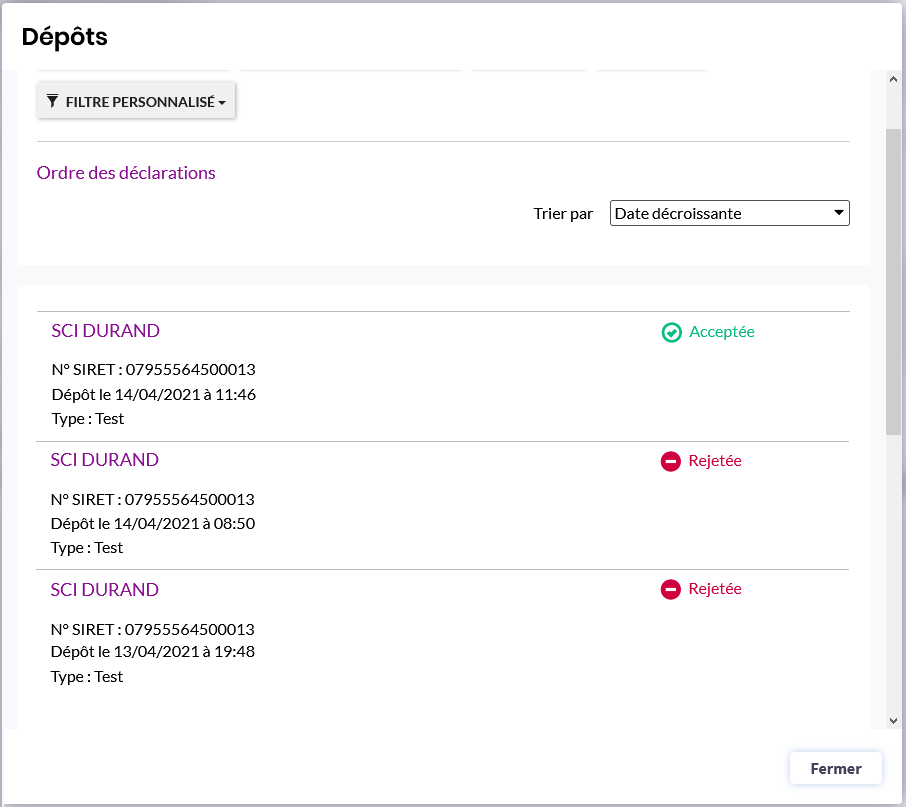Image resolution: width=906 pixels, height=807 pixels.
Task: Click the vertical scrollbar thumb
Action: [893, 280]
